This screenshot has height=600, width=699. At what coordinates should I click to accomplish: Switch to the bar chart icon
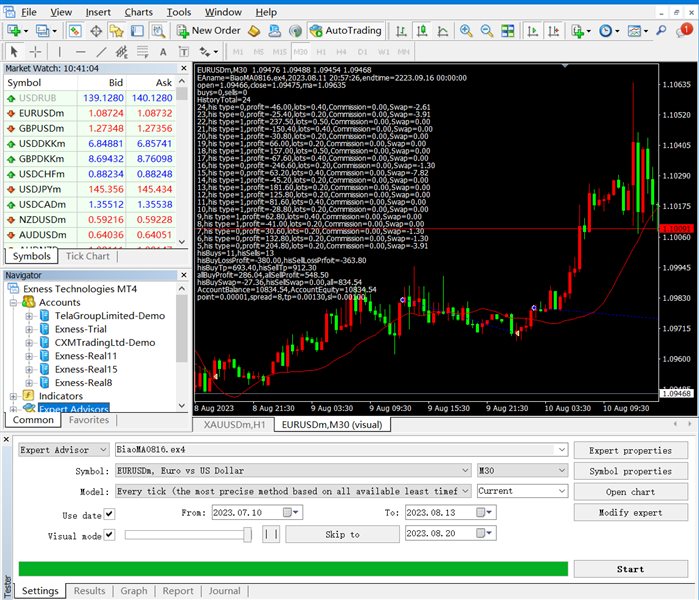click(x=401, y=31)
